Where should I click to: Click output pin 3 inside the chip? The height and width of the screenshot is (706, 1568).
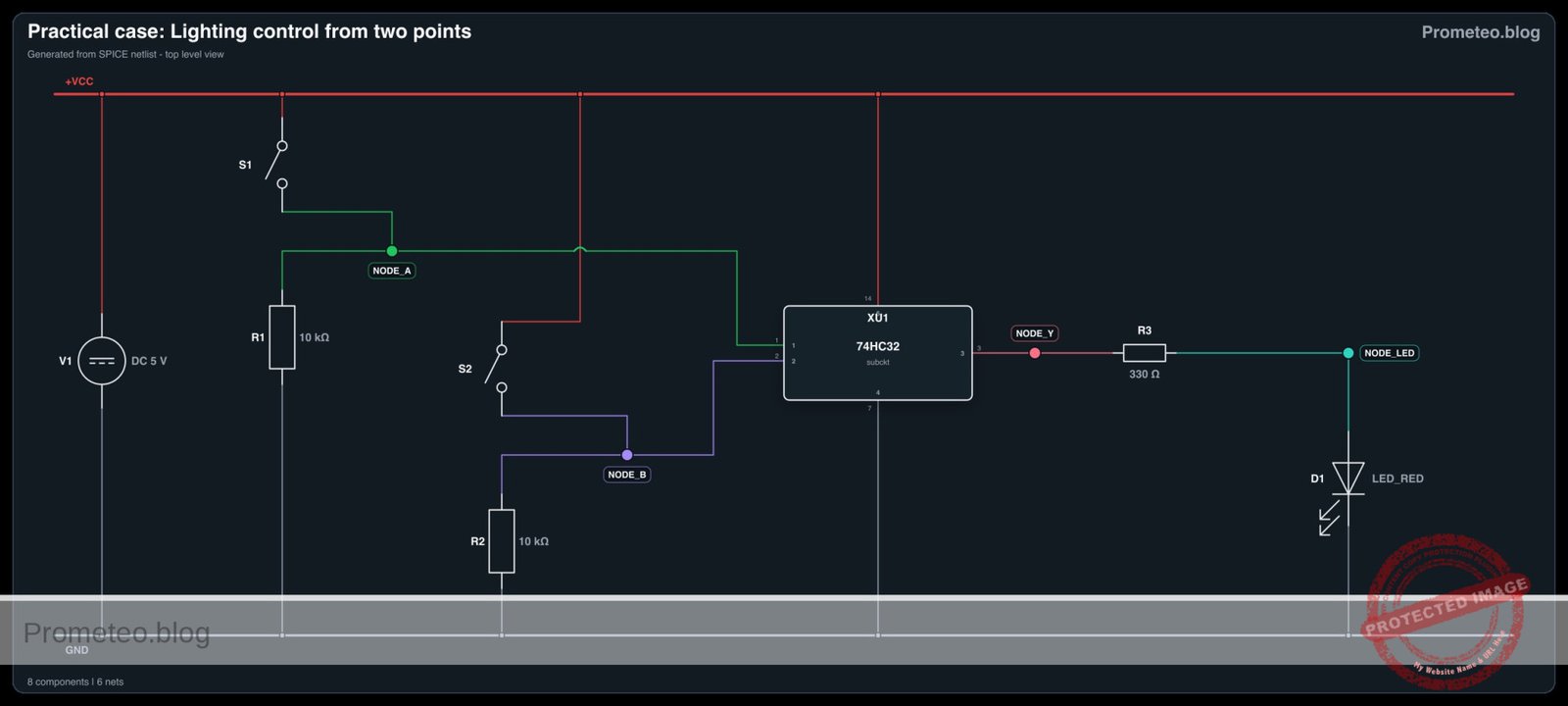(x=962, y=353)
